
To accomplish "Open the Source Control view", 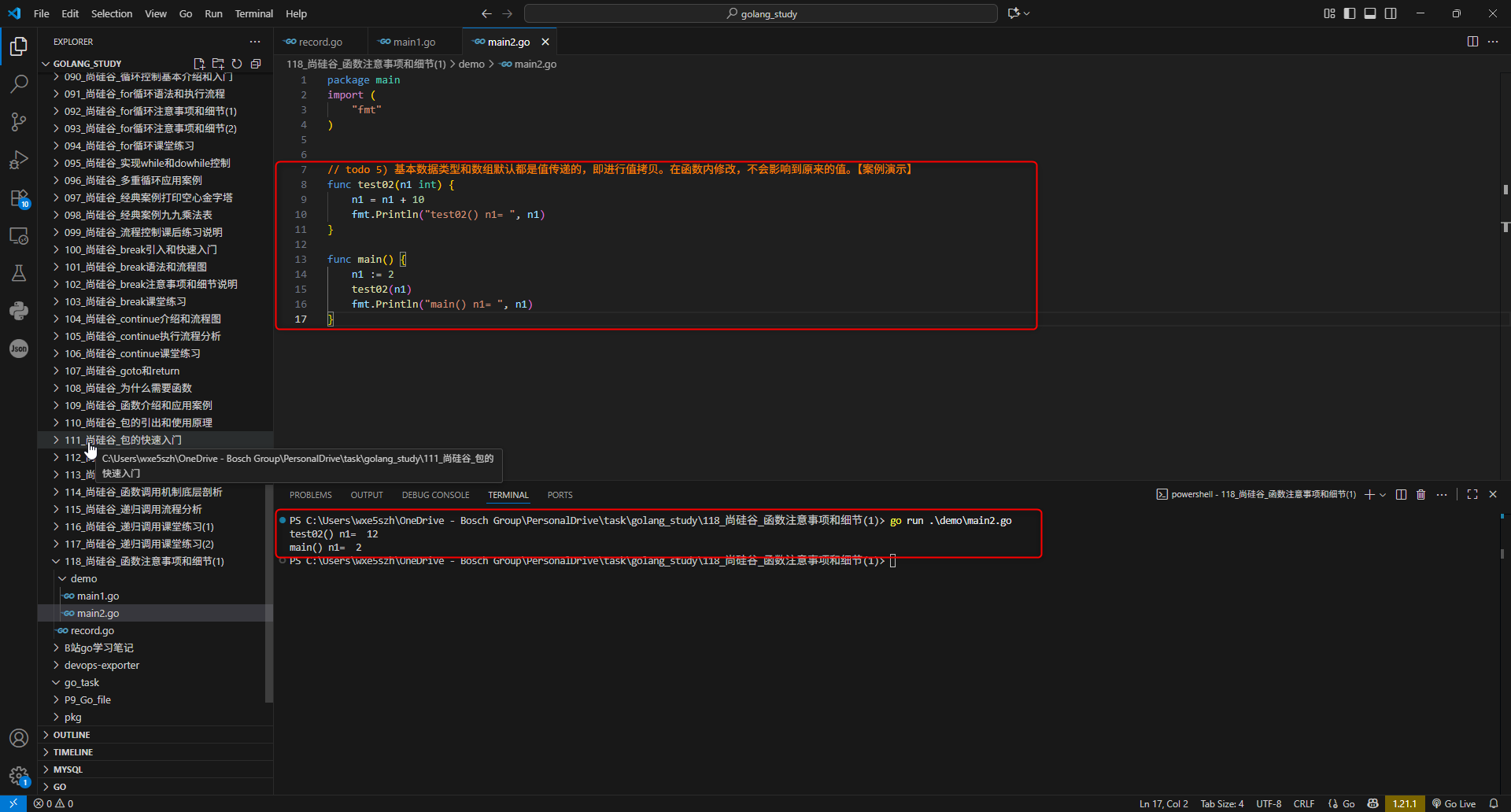I will point(19,121).
